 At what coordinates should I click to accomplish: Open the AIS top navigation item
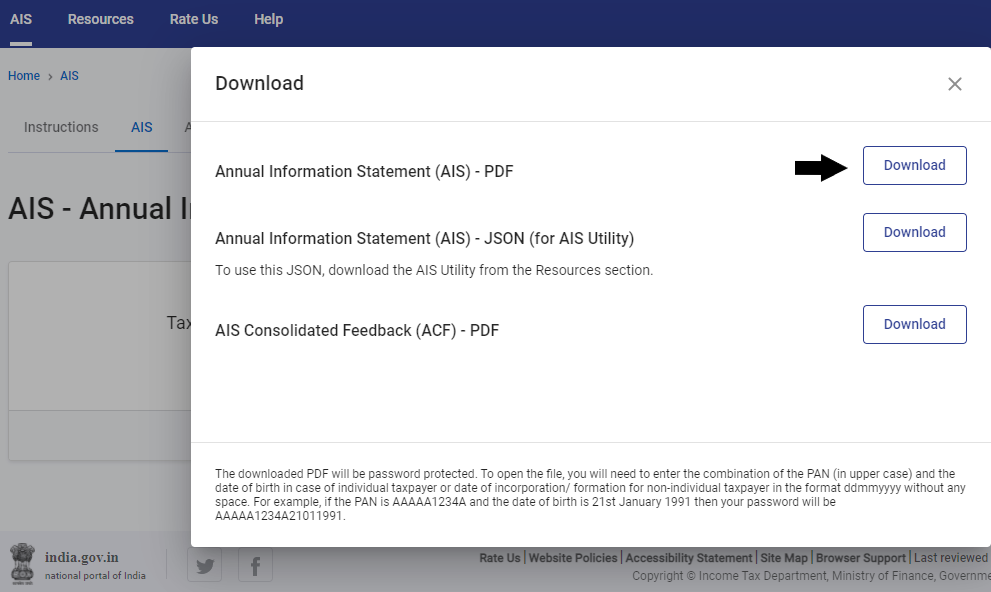coord(21,19)
